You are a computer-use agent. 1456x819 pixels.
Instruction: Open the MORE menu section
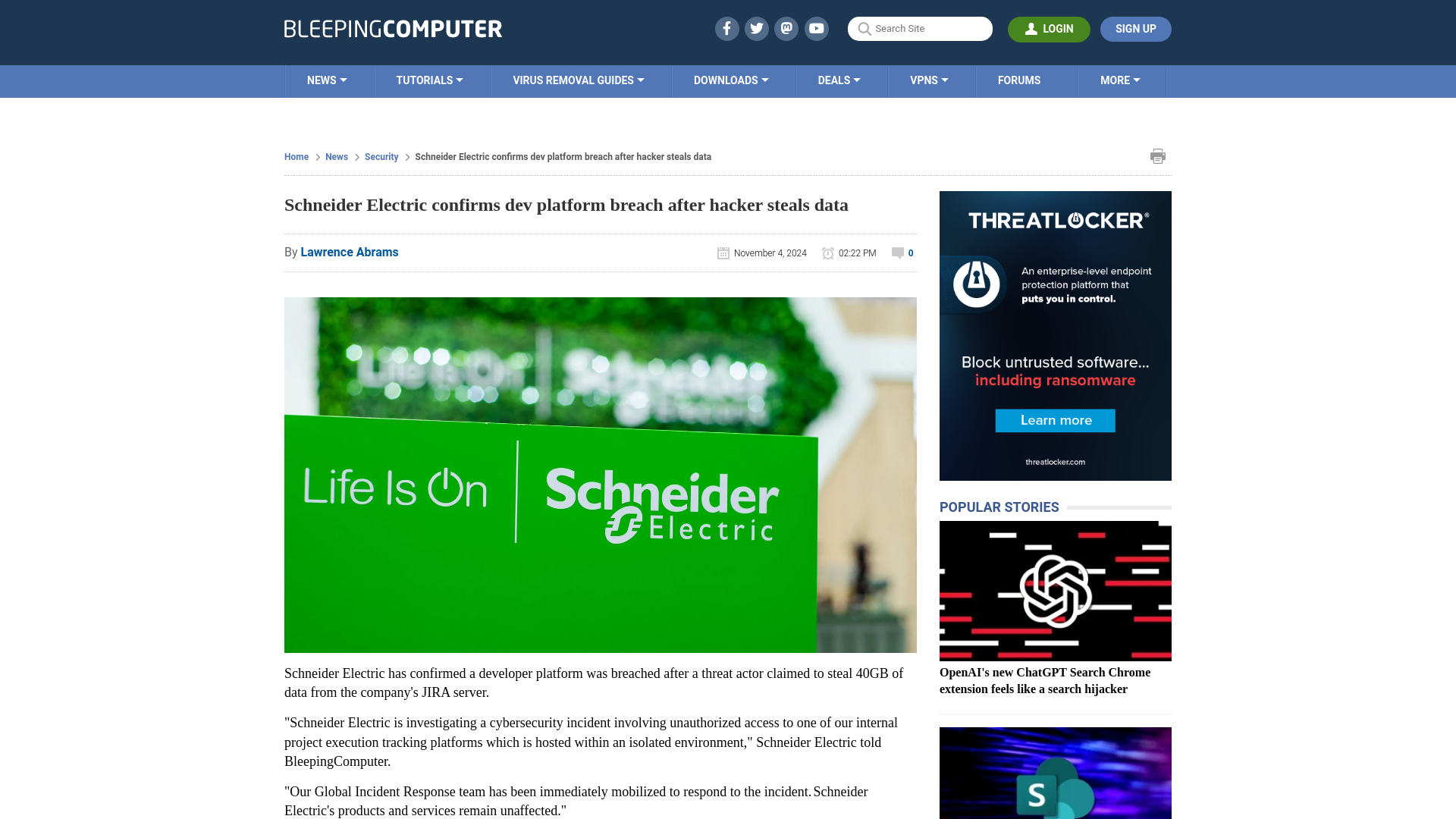tap(1120, 81)
